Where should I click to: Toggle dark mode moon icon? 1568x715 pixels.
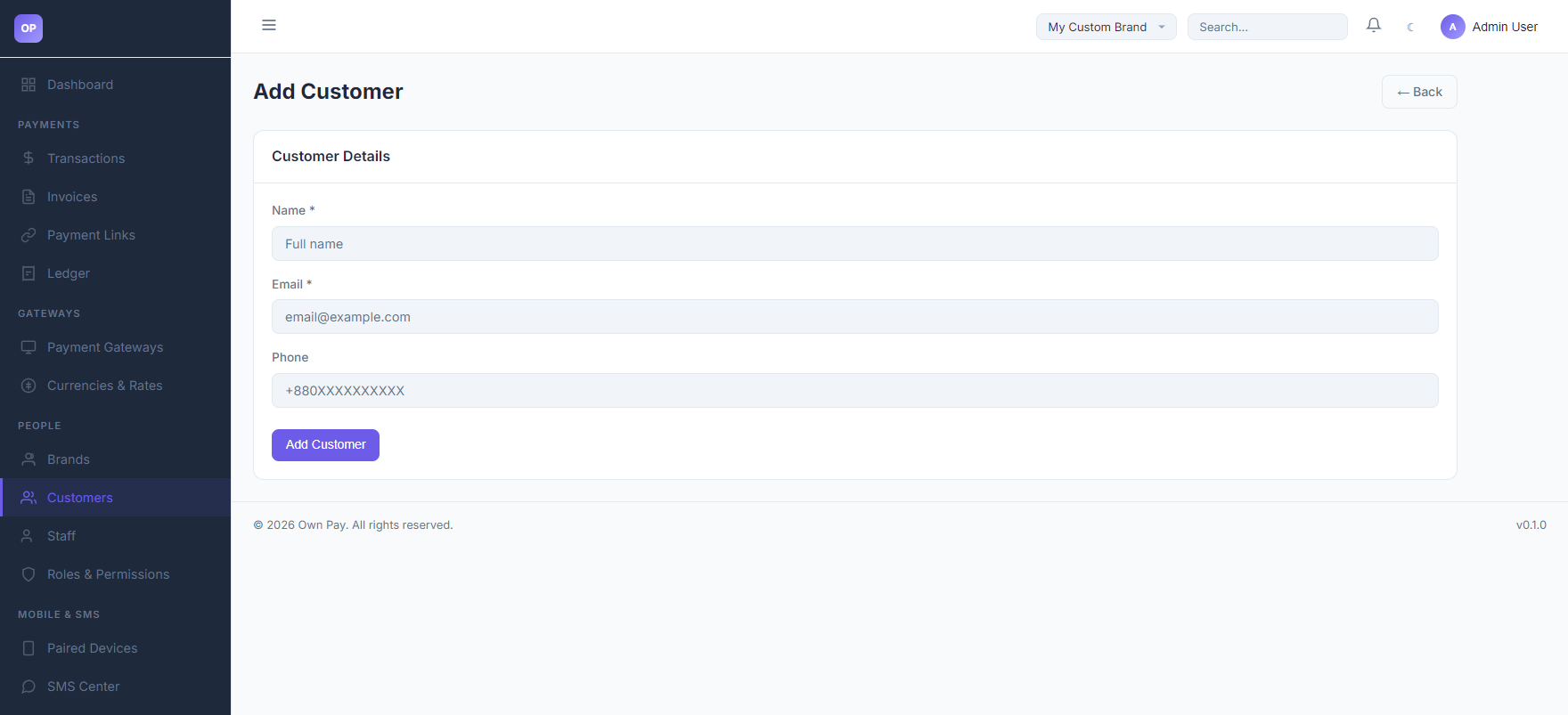coord(1410,27)
